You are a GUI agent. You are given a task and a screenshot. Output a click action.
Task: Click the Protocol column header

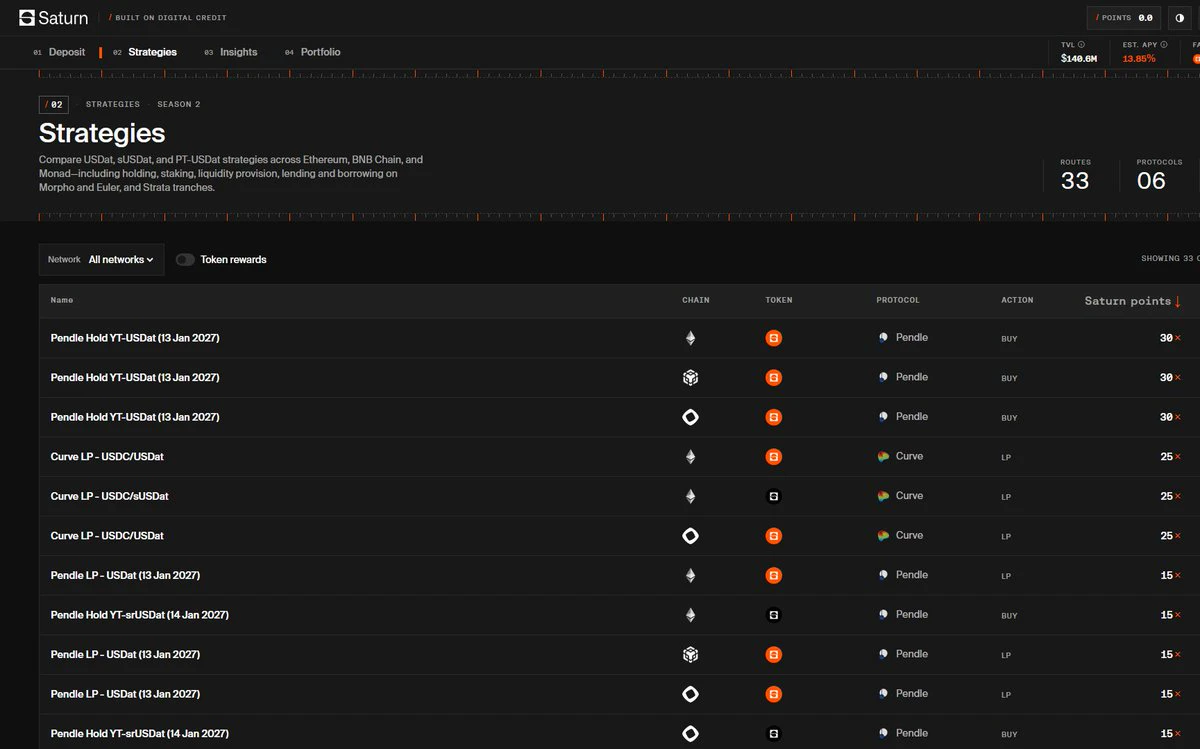coord(898,300)
